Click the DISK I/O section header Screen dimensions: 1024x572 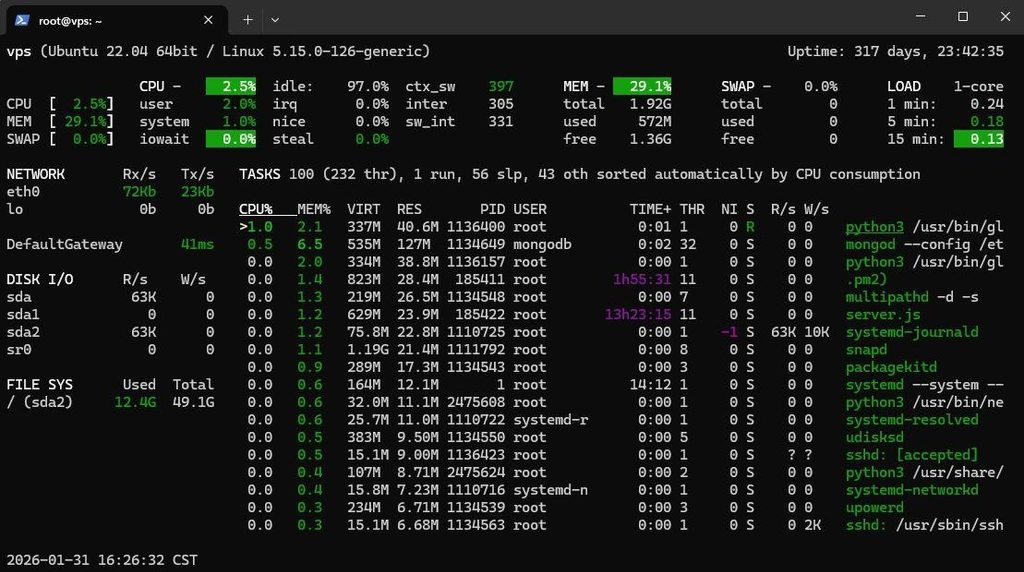(39, 279)
